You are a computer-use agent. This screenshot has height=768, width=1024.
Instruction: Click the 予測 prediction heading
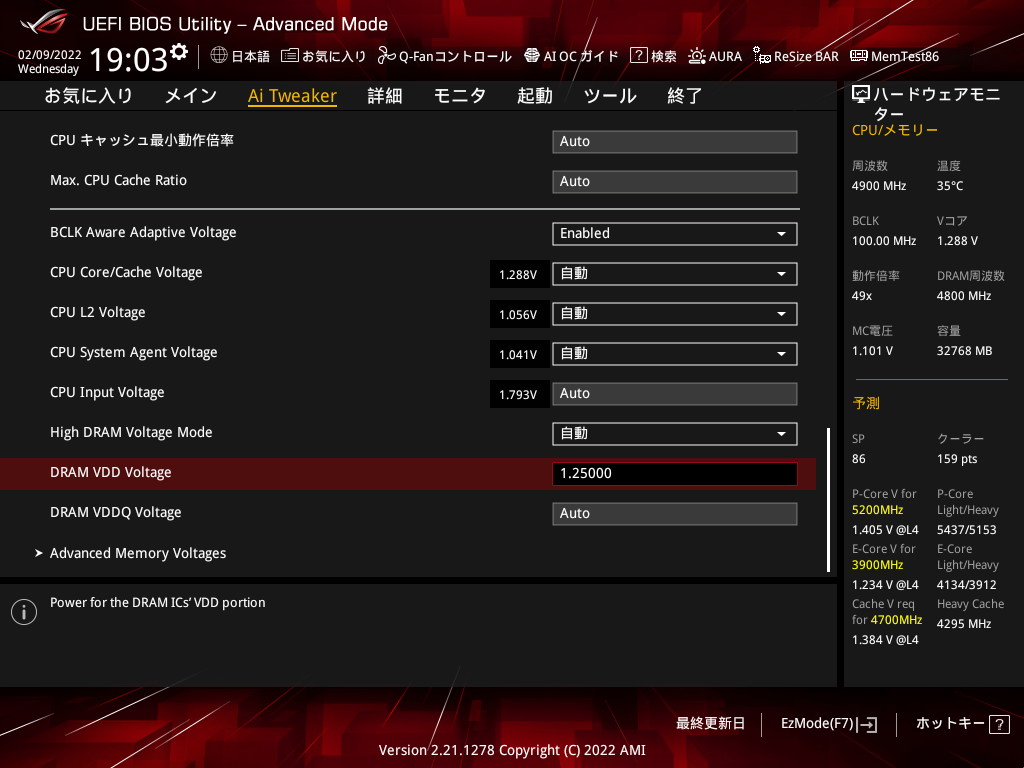pos(866,404)
